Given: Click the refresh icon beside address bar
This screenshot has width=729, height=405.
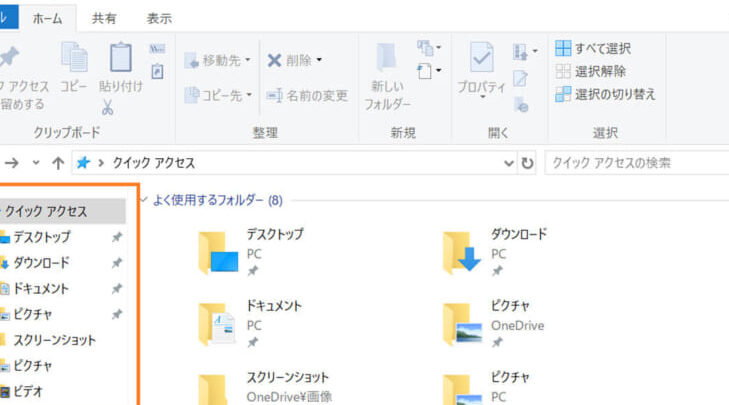Looking at the screenshot, I should [x=528, y=163].
